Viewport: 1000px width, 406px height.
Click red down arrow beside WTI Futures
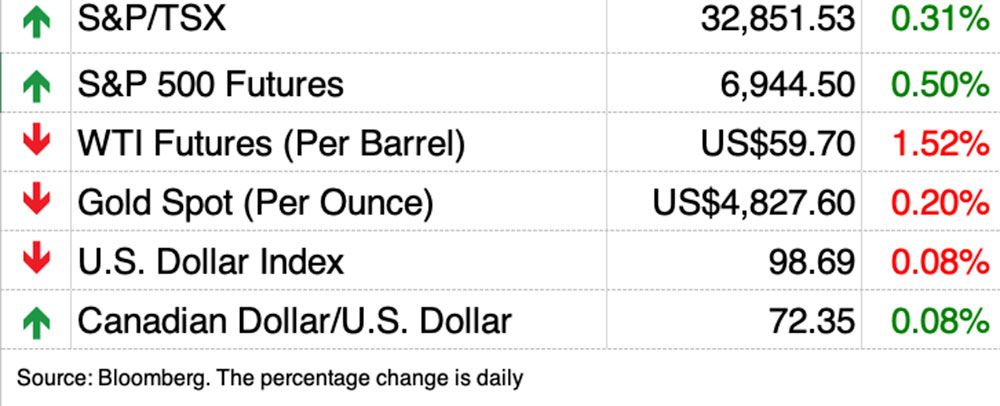(36, 144)
